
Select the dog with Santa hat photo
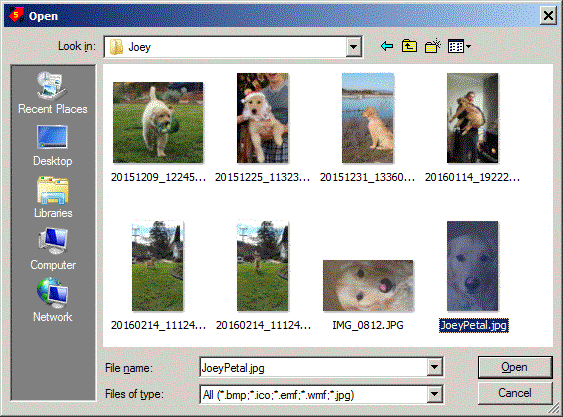[262, 118]
